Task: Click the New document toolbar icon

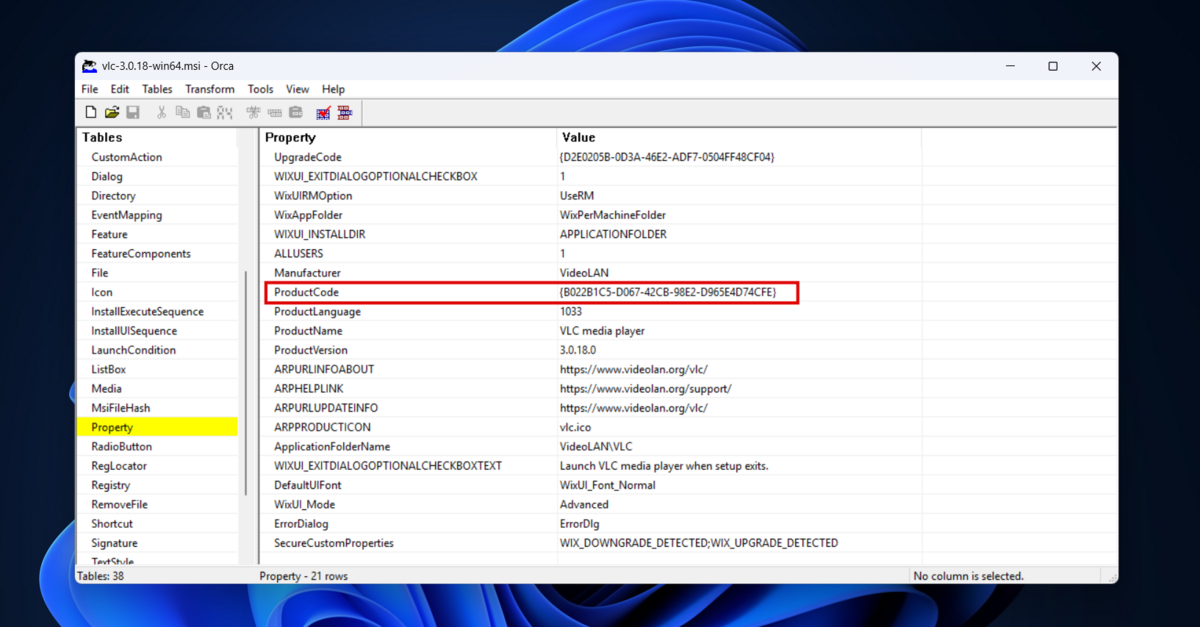Action: 91,113
